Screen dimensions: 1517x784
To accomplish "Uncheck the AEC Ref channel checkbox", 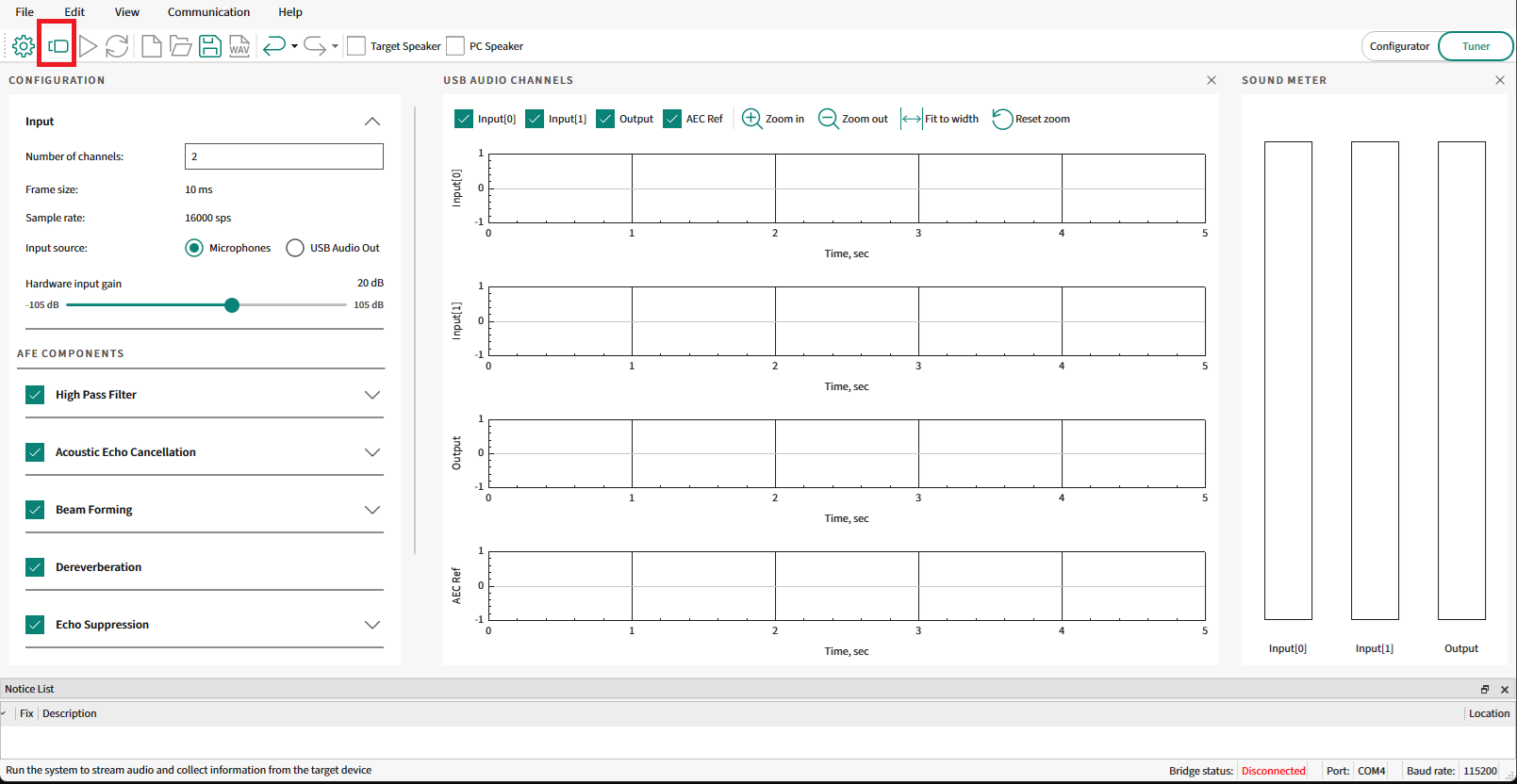I will (672, 119).
